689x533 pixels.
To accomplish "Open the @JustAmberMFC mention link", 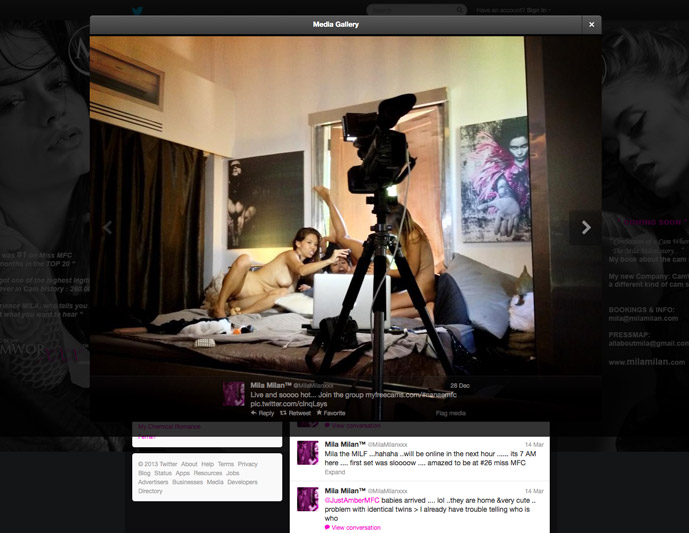I will point(352,501).
